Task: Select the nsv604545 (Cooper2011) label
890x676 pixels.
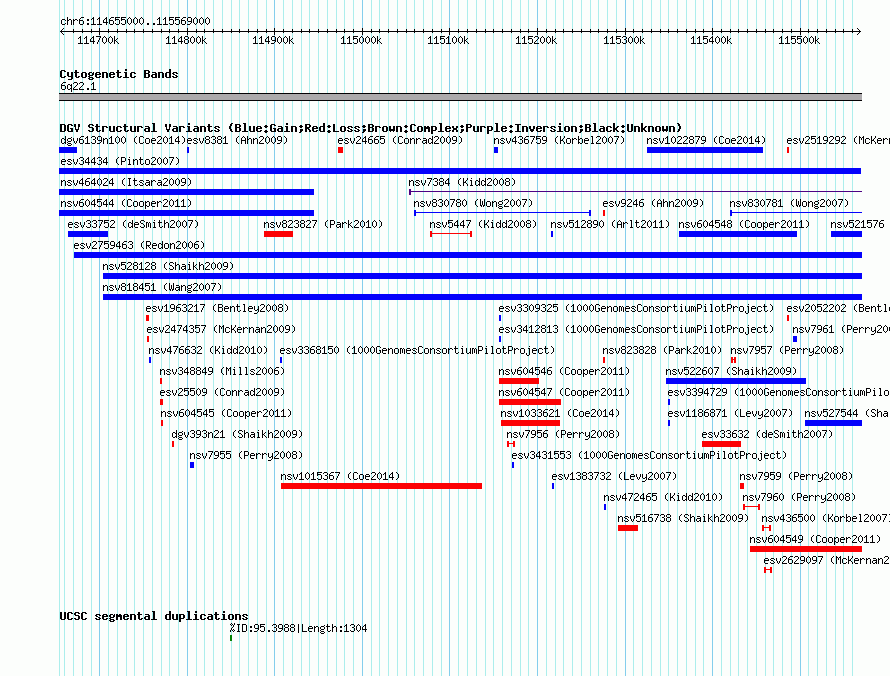Action: click(226, 413)
